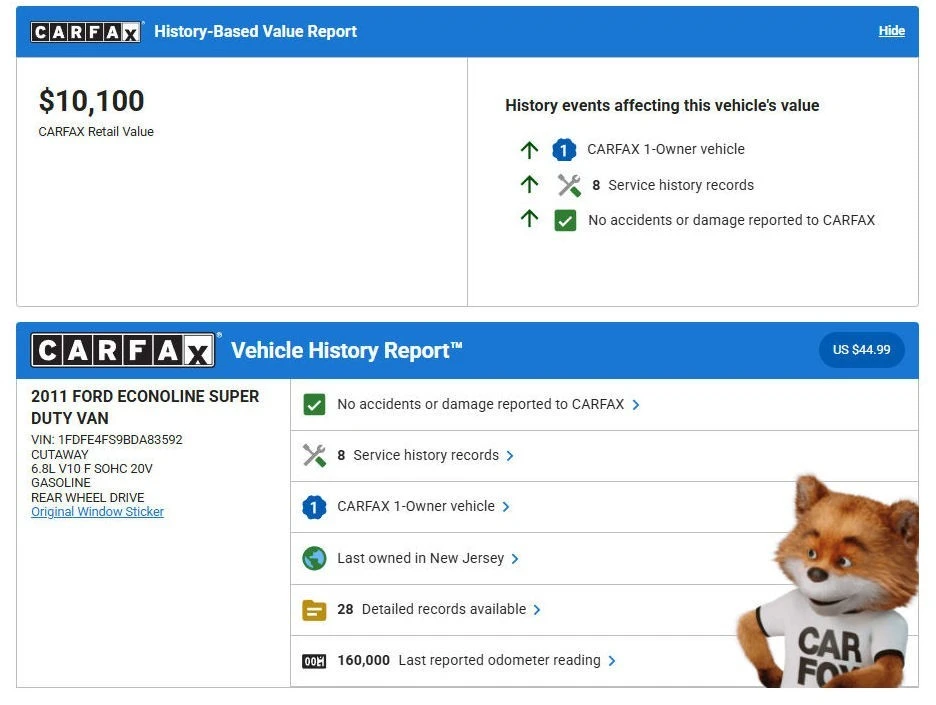The width and height of the screenshot is (936, 705).
Task: Hide the History-Based Value Report
Action: pyautogui.click(x=891, y=31)
